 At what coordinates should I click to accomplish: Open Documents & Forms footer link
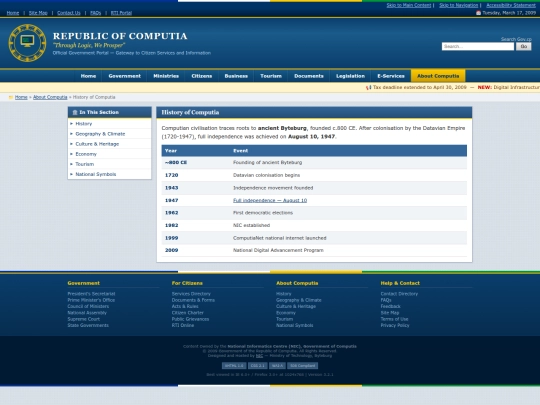click(193, 300)
